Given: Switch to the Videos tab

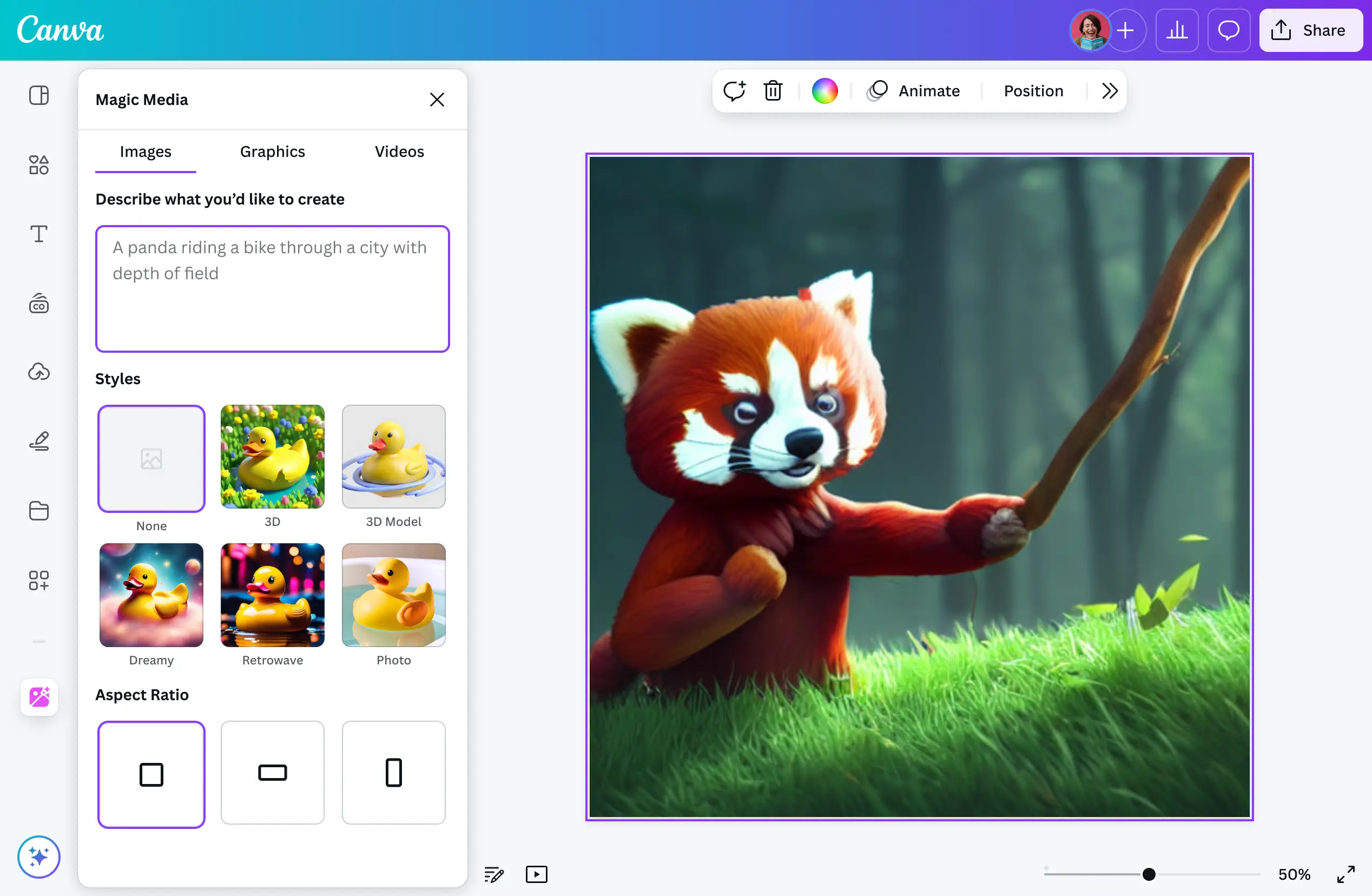Looking at the screenshot, I should (x=399, y=151).
